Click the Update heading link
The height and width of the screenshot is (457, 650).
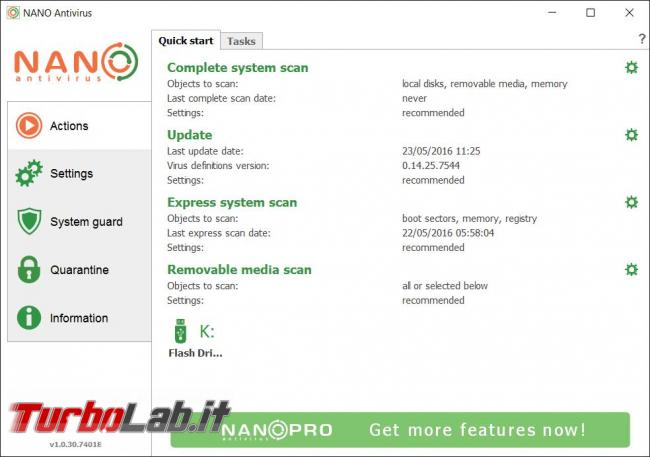click(x=189, y=135)
